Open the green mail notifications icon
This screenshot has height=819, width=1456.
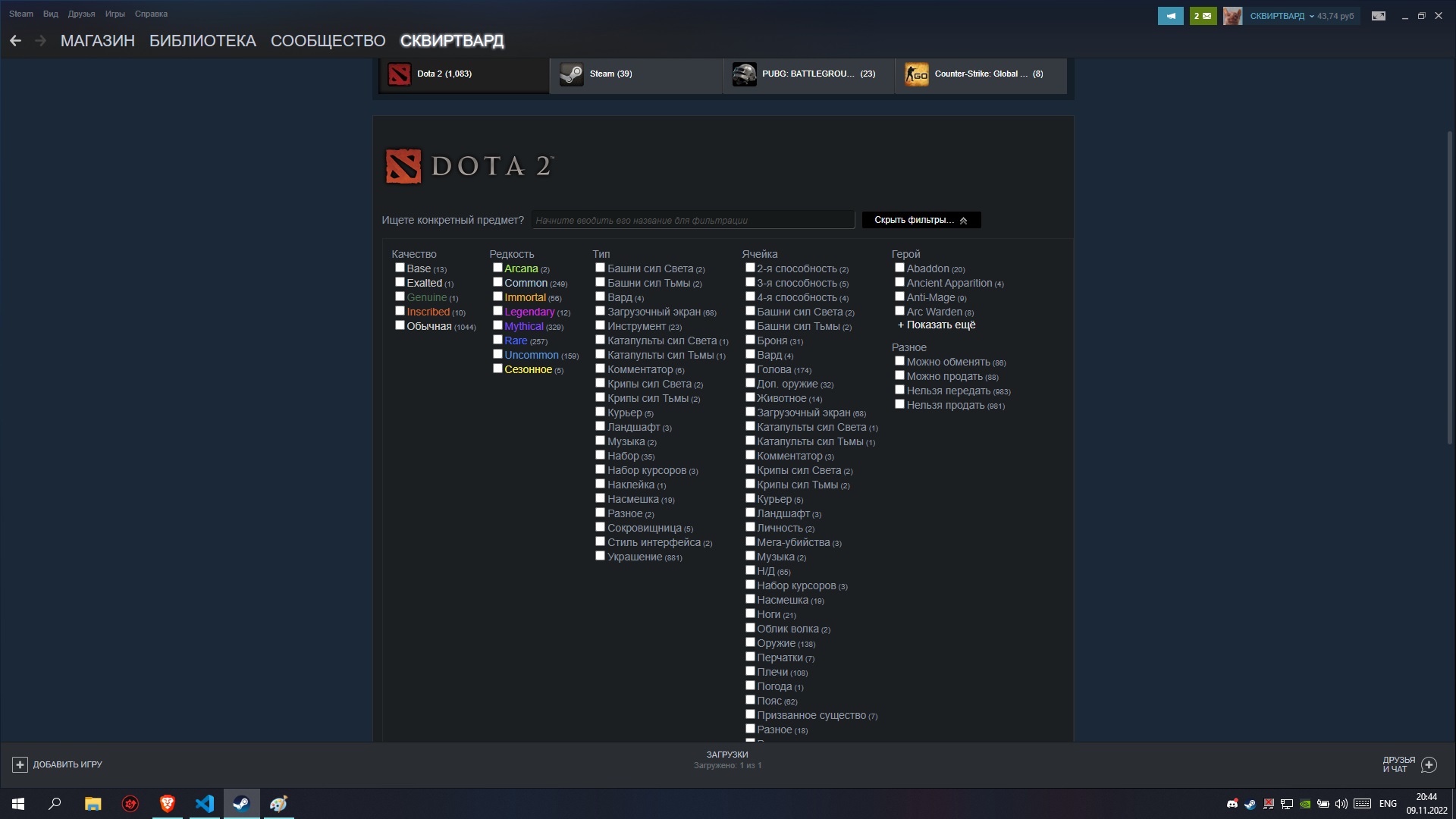1203,16
